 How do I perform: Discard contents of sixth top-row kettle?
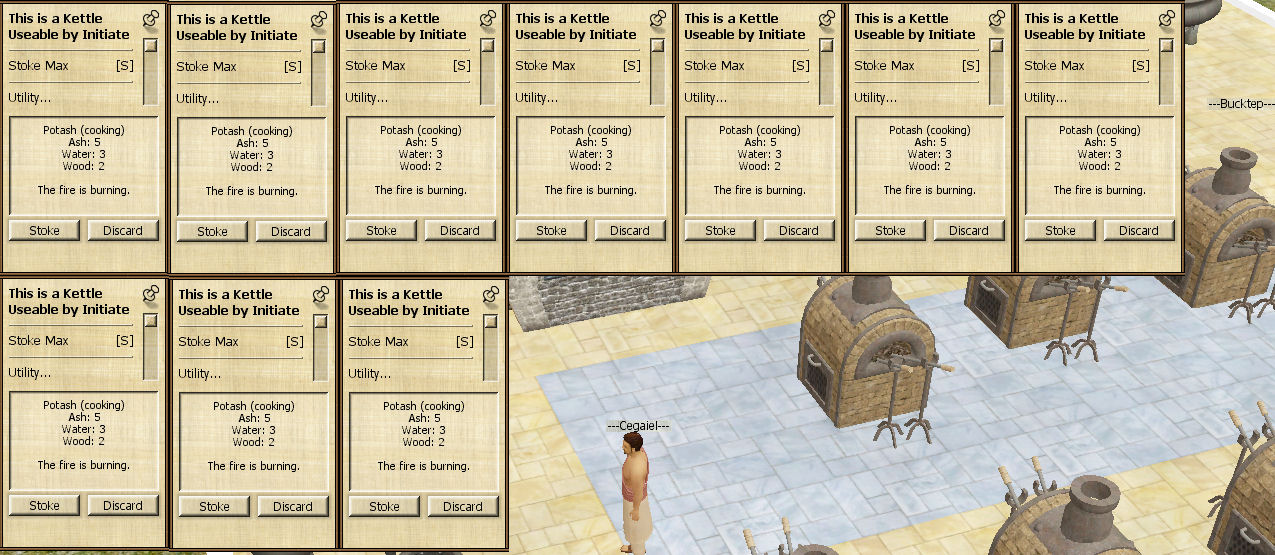click(x=969, y=230)
